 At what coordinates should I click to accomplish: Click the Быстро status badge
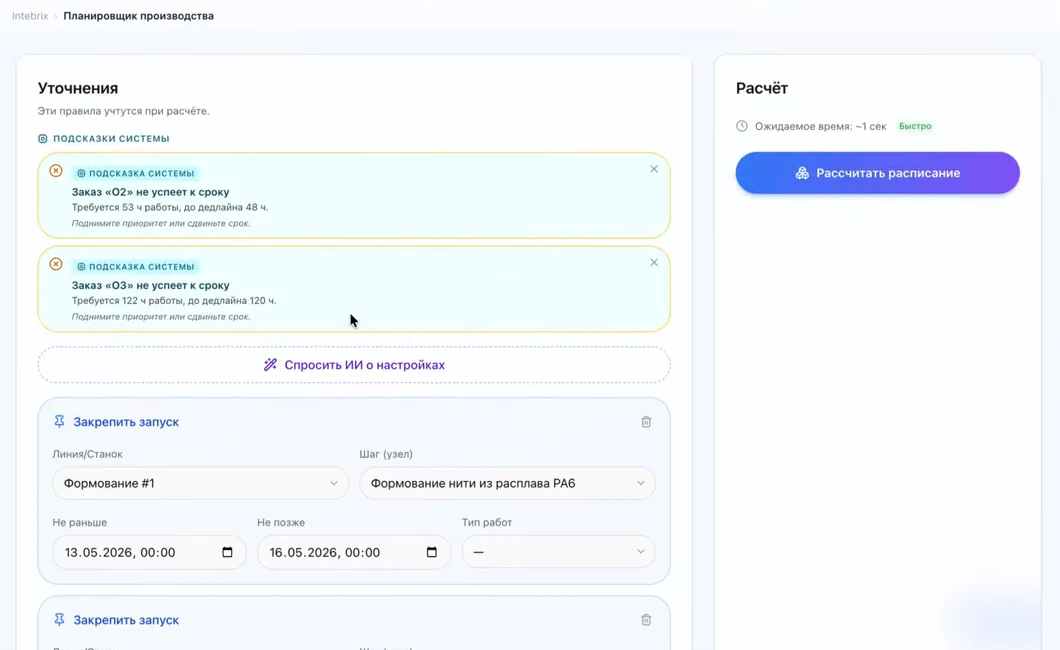(x=915, y=126)
